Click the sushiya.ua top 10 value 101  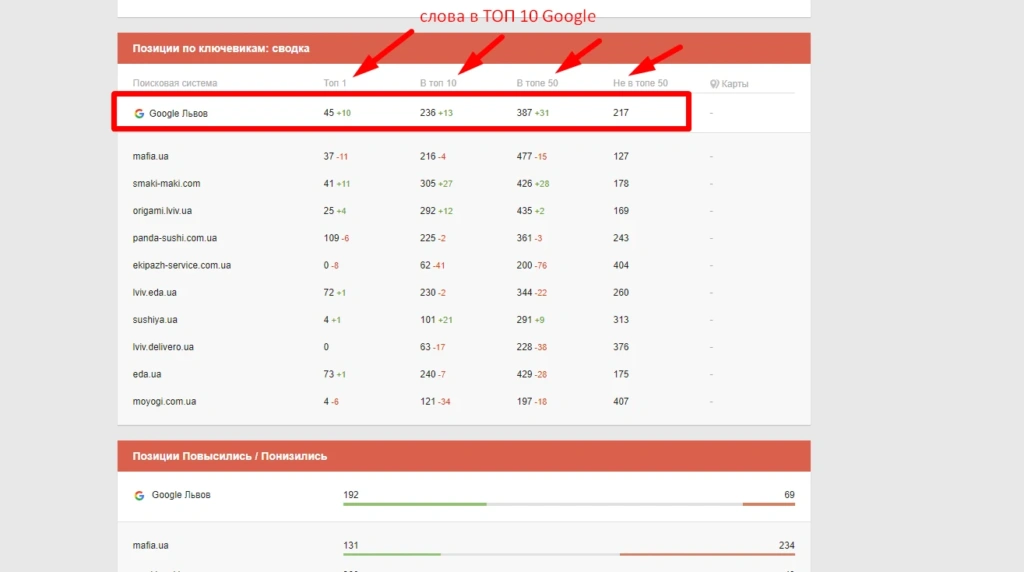pos(428,320)
